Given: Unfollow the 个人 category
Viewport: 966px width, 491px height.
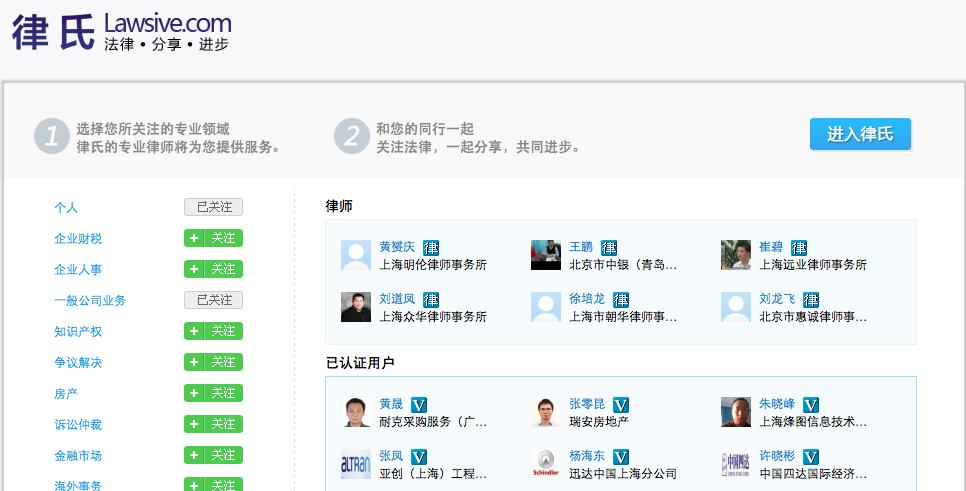Looking at the screenshot, I should click(x=213, y=207).
